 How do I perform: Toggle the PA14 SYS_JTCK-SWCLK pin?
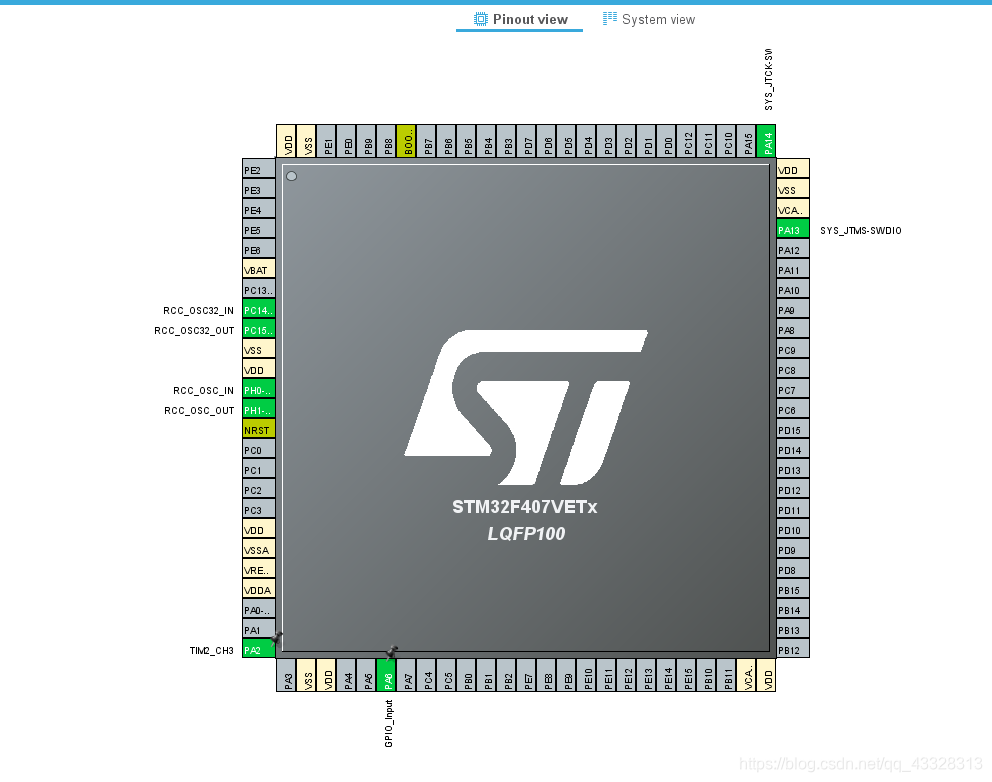(767, 140)
